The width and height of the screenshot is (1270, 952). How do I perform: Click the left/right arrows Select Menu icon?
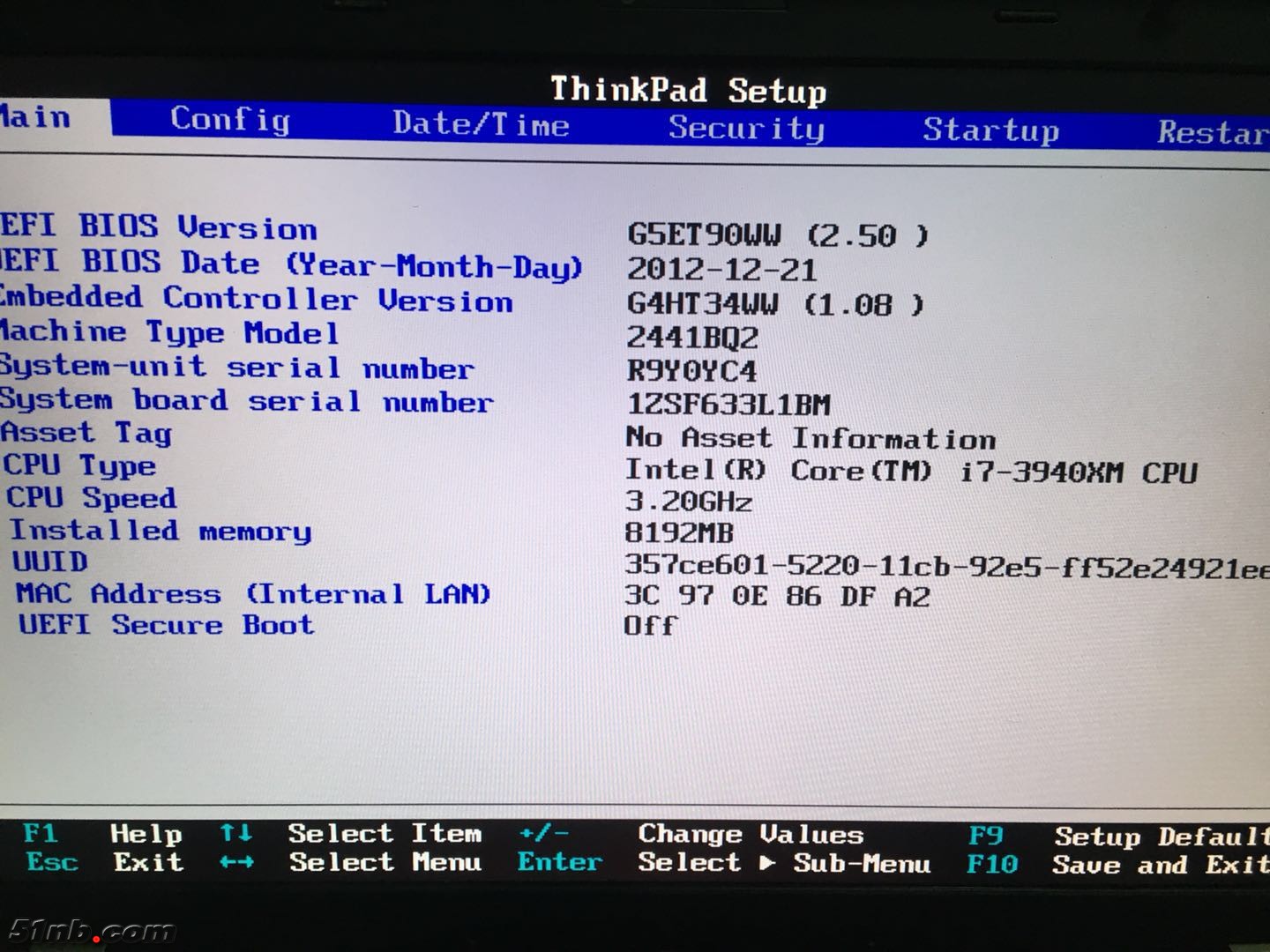(235, 862)
